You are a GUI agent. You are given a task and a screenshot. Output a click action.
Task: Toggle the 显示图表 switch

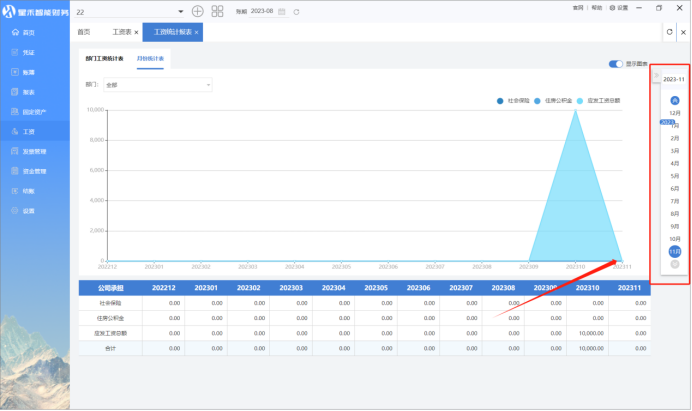click(616, 64)
